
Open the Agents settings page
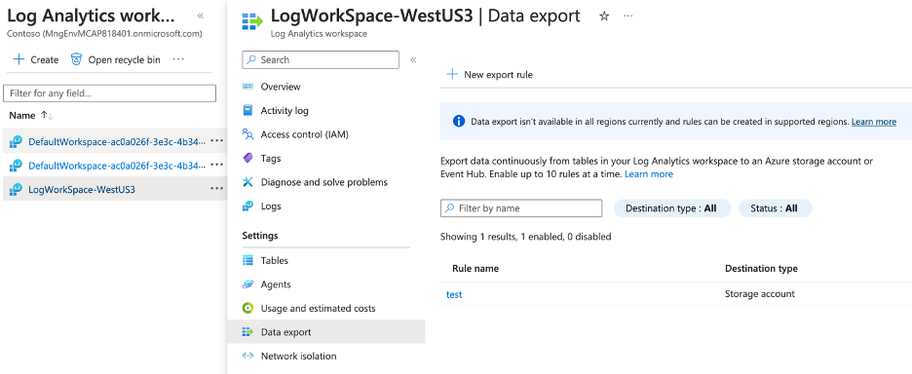tap(275, 284)
